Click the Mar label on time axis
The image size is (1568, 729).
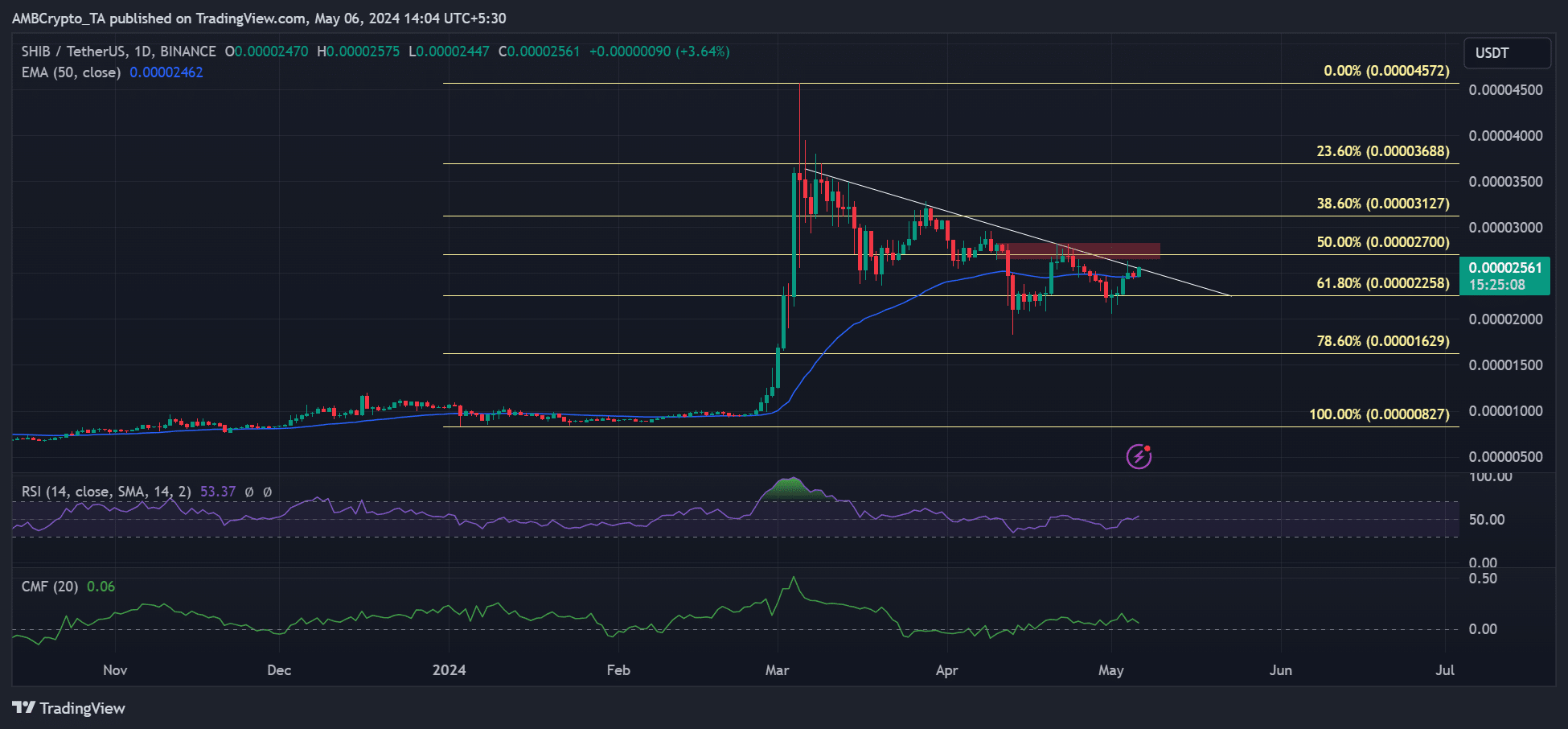pos(778,670)
